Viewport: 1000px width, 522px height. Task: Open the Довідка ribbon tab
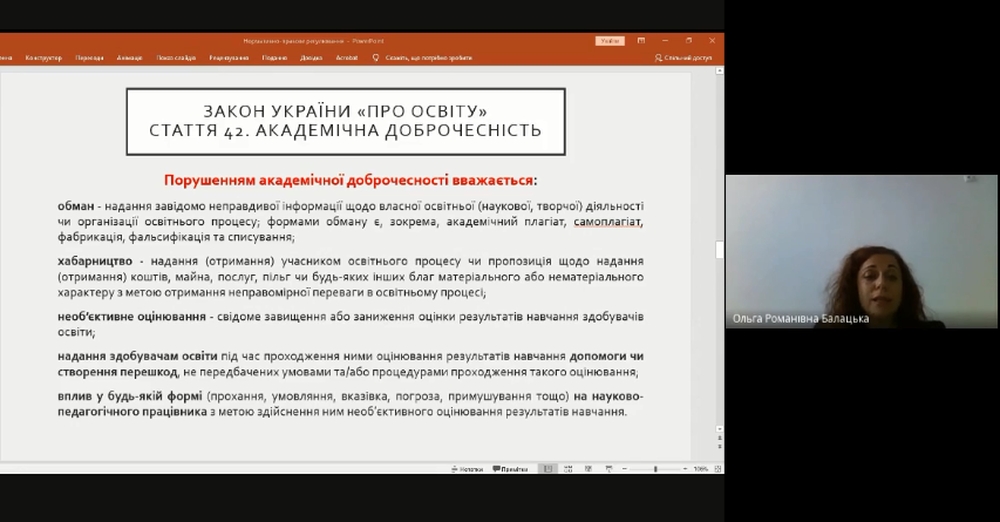311,58
